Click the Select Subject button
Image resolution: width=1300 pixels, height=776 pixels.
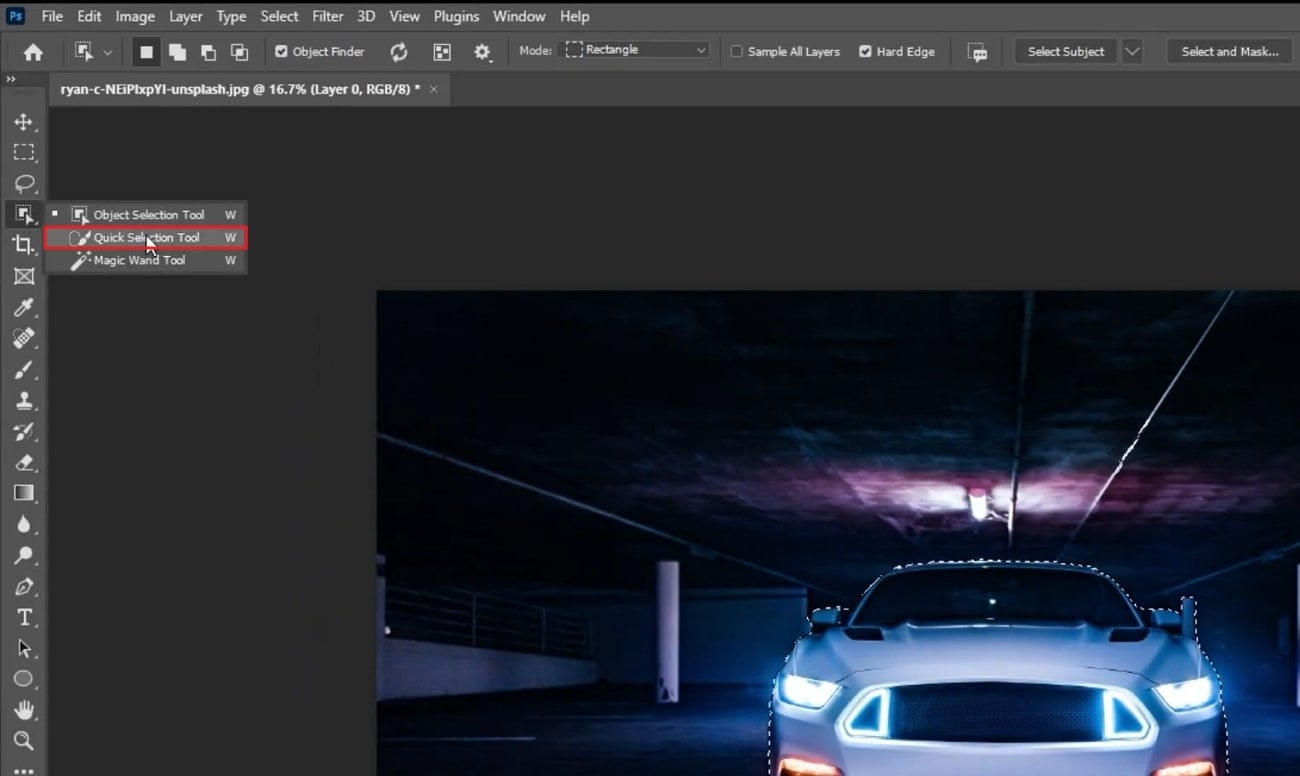click(1066, 52)
